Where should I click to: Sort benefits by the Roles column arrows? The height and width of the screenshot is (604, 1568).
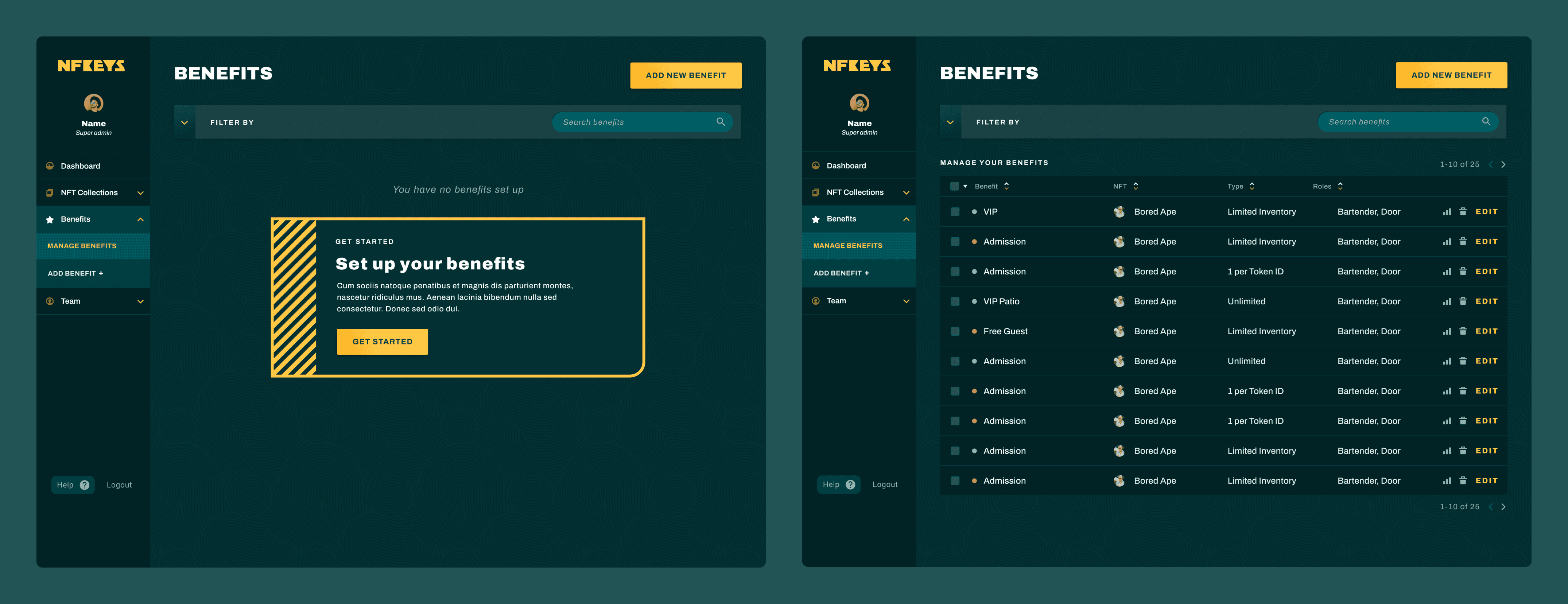[1340, 186]
